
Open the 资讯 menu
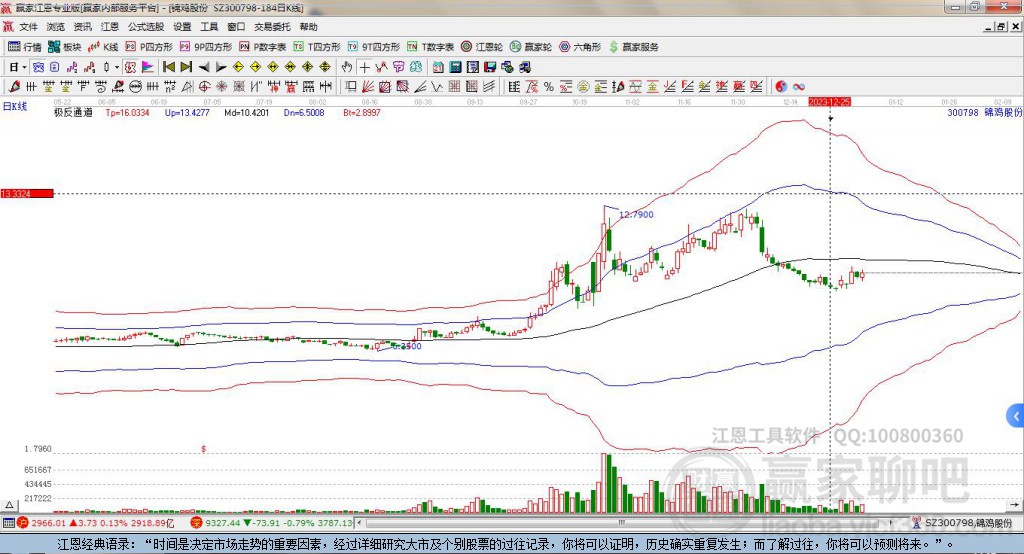(x=83, y=27)
